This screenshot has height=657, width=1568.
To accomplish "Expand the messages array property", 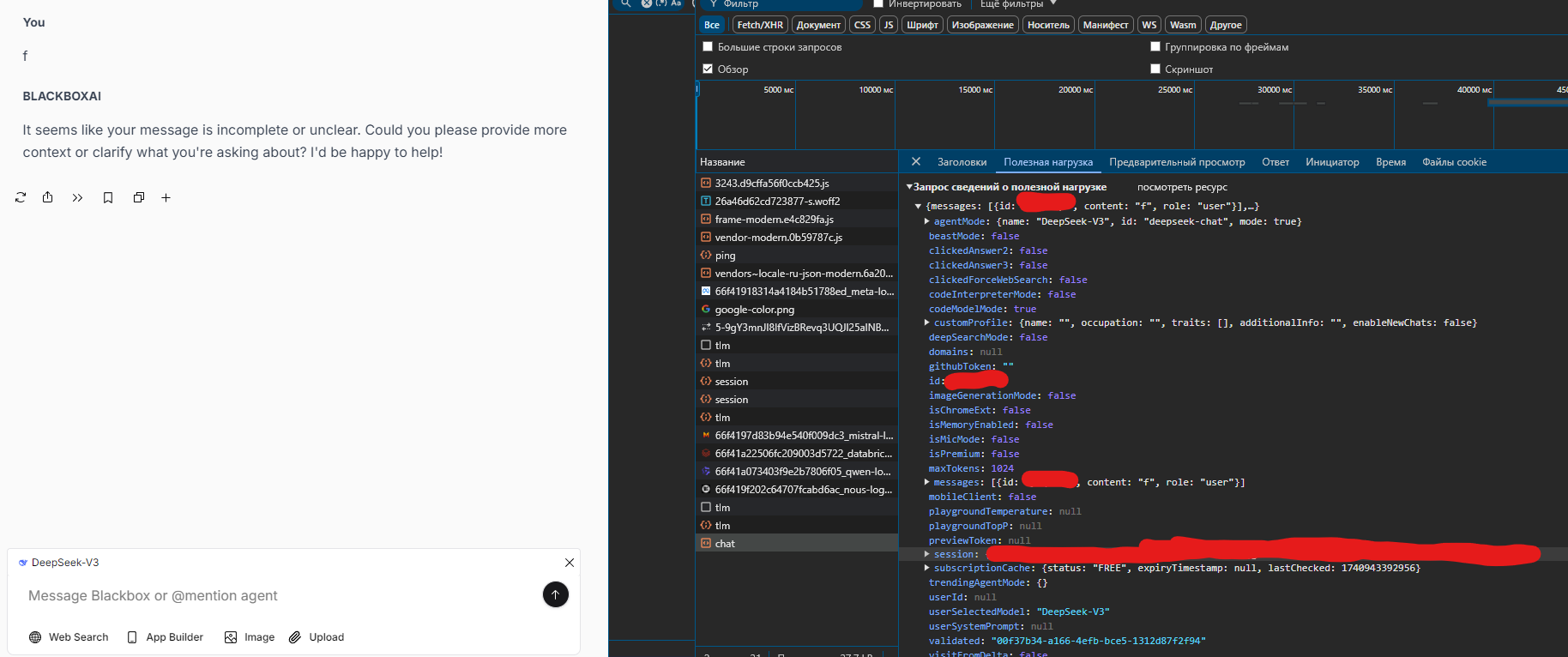I will (x=927, y=482).
